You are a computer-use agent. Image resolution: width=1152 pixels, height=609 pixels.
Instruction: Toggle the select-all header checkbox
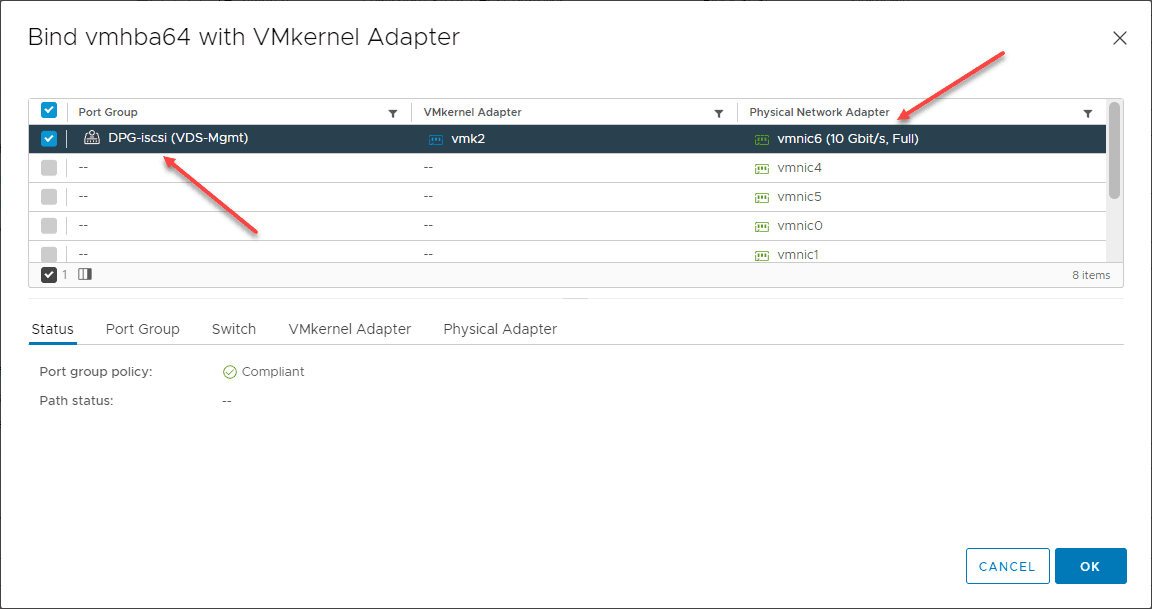pos(49,111)
